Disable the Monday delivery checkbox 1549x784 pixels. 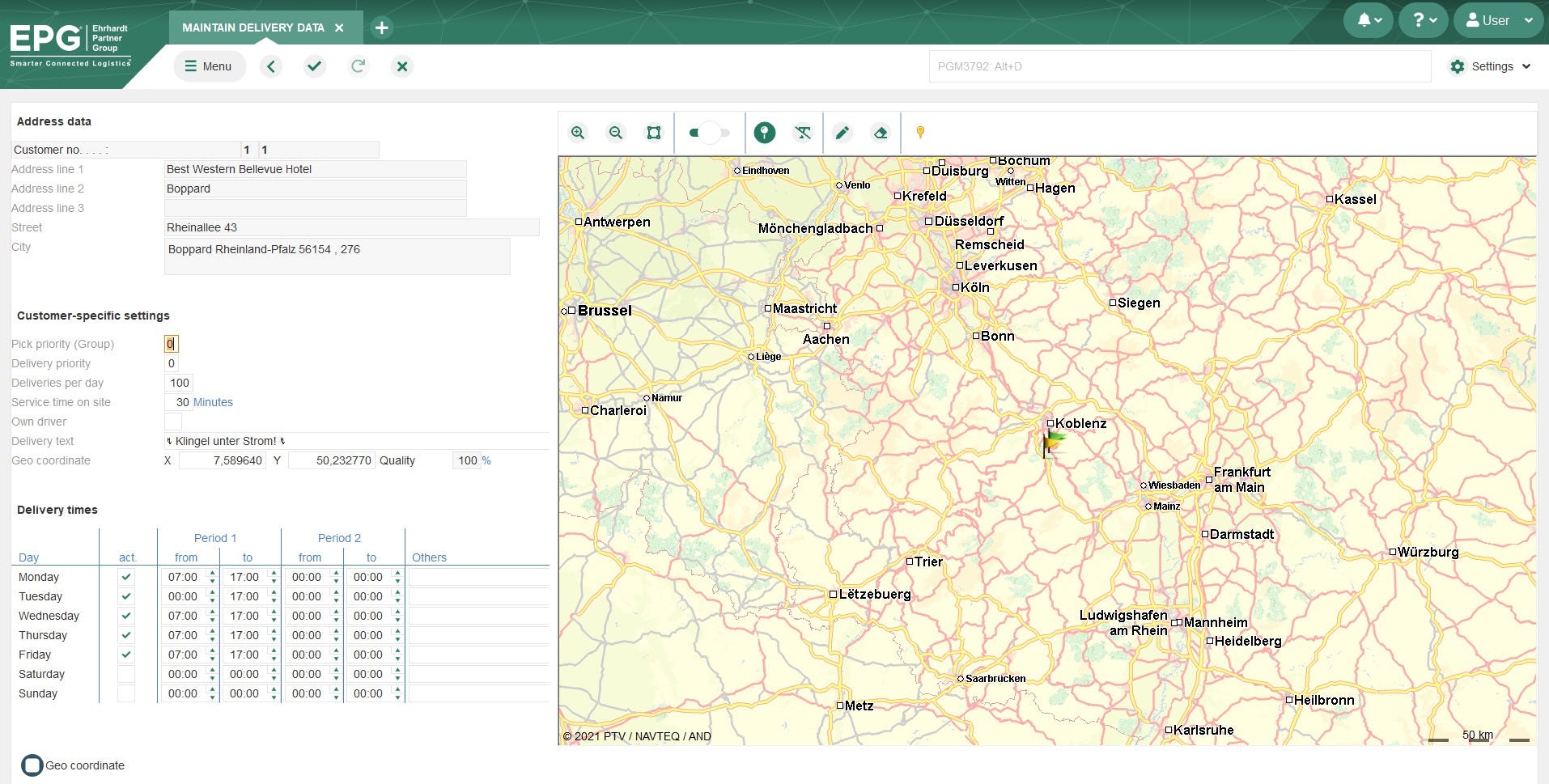tap(125, 577)
